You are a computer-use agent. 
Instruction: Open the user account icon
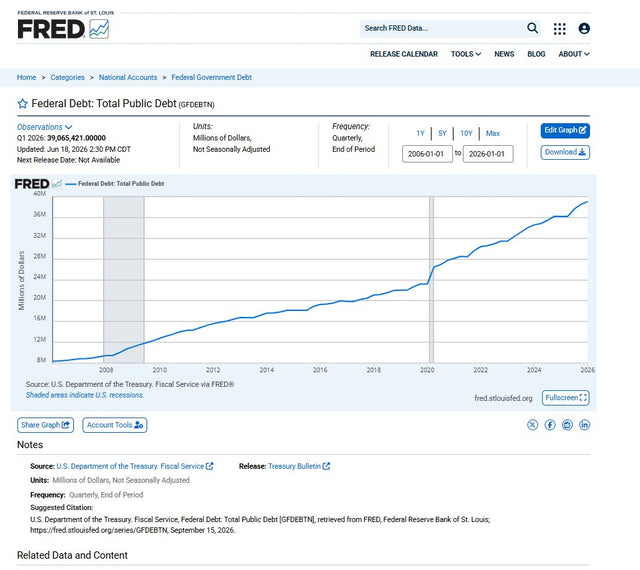pos(584,29)
